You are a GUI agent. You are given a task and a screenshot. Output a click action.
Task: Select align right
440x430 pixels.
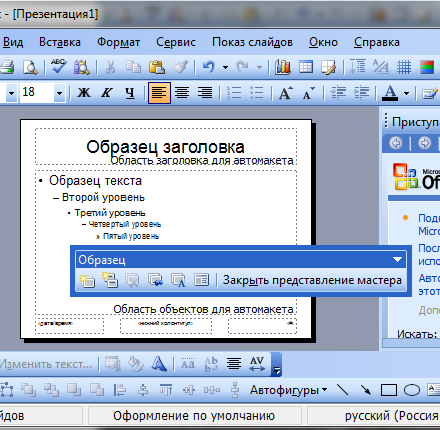[x=205, y=93]
